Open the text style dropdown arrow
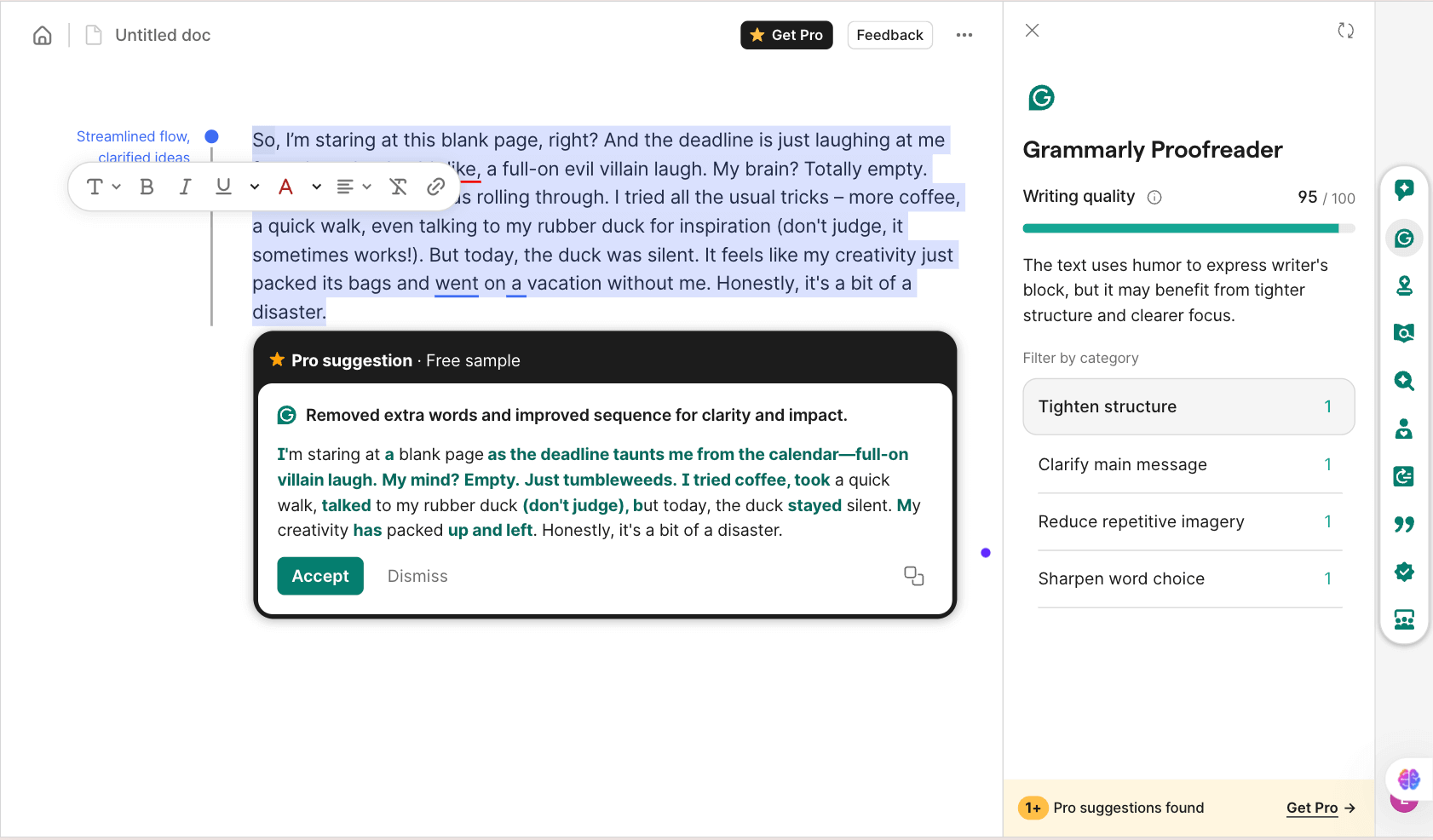This screenshot has height=840, width=1433. coord(116,187)
